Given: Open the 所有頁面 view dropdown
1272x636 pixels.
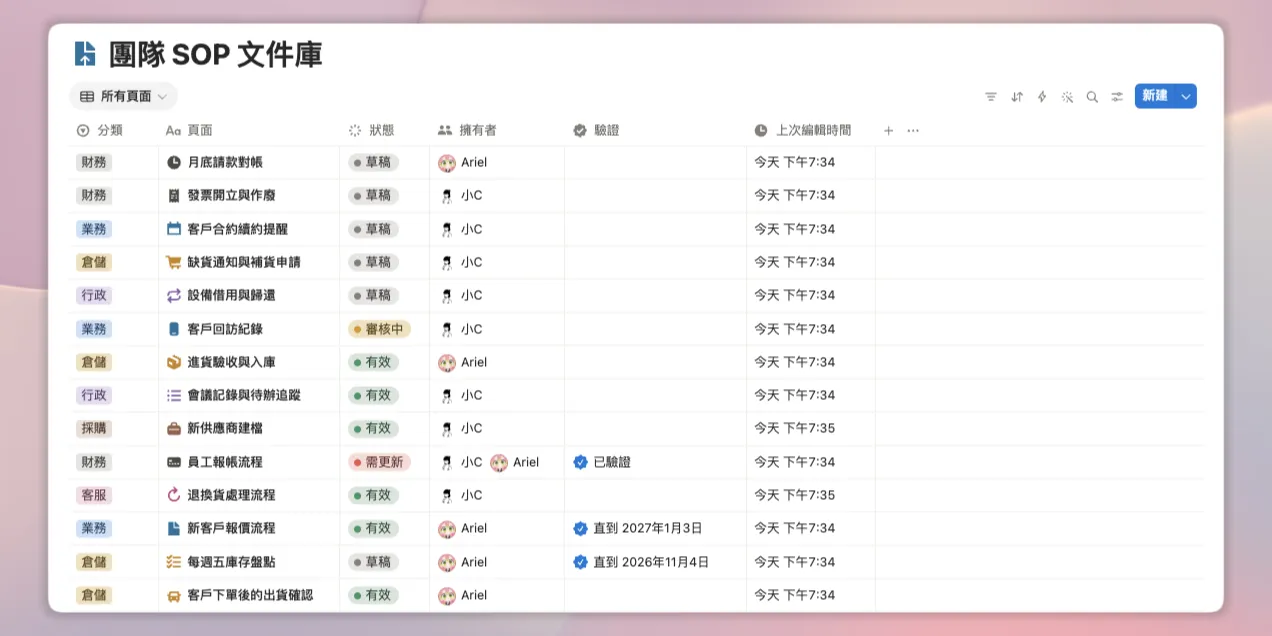Looking at the screenshot, I should (124, 97).
